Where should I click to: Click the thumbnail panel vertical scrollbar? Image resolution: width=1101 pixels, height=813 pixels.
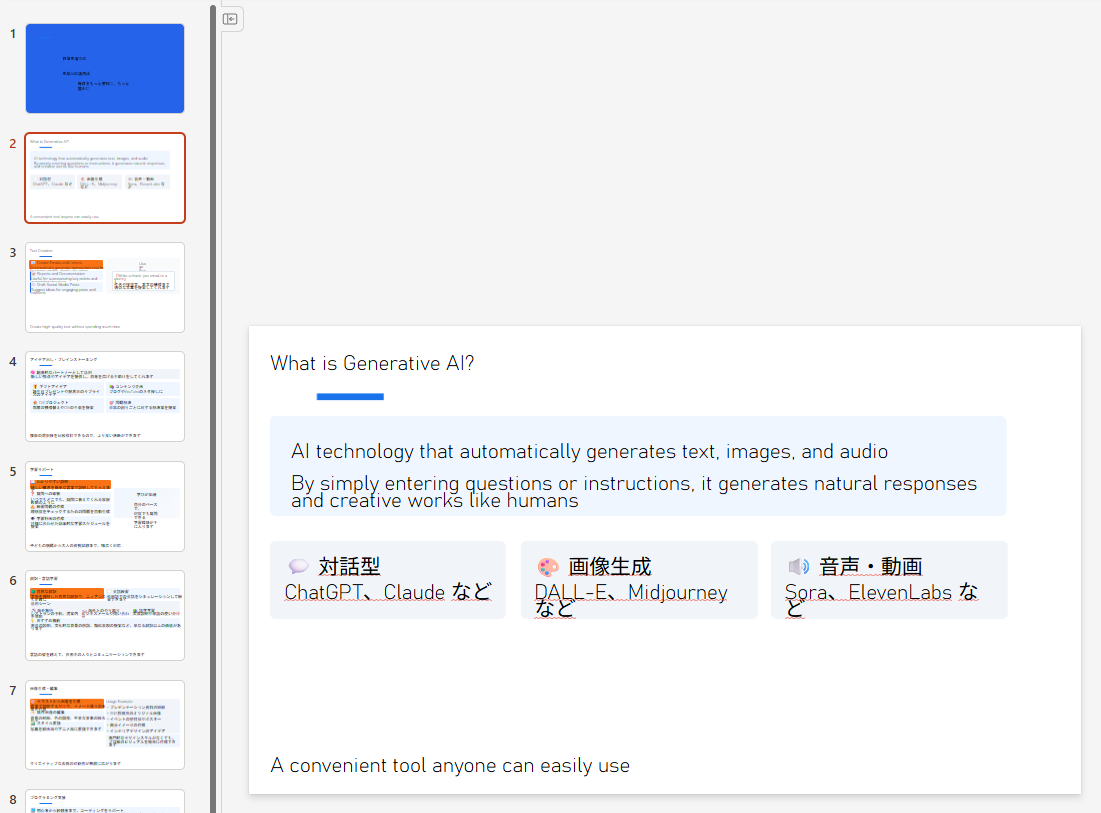pyautogui.click(x=213, y=407)
